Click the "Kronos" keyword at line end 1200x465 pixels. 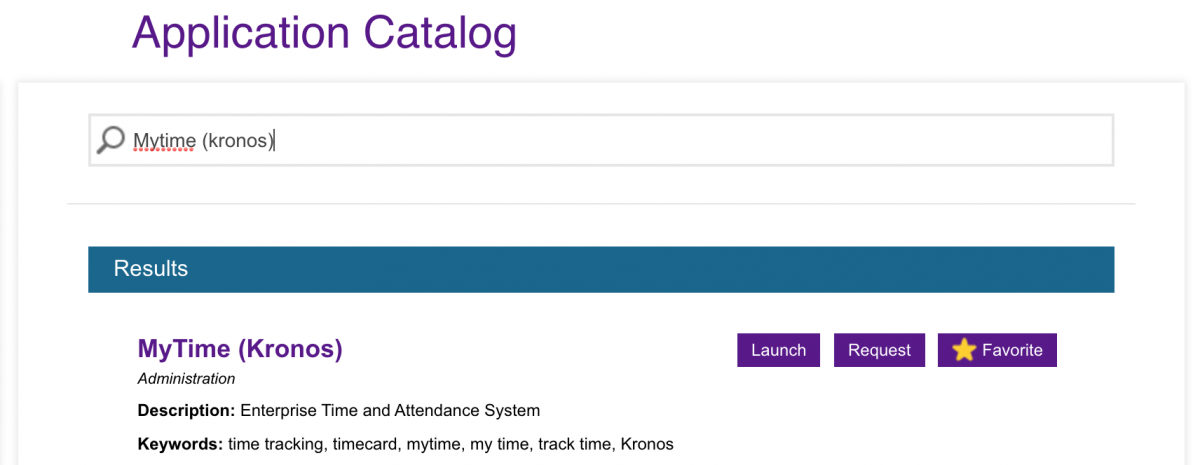[x=647, y=444]
